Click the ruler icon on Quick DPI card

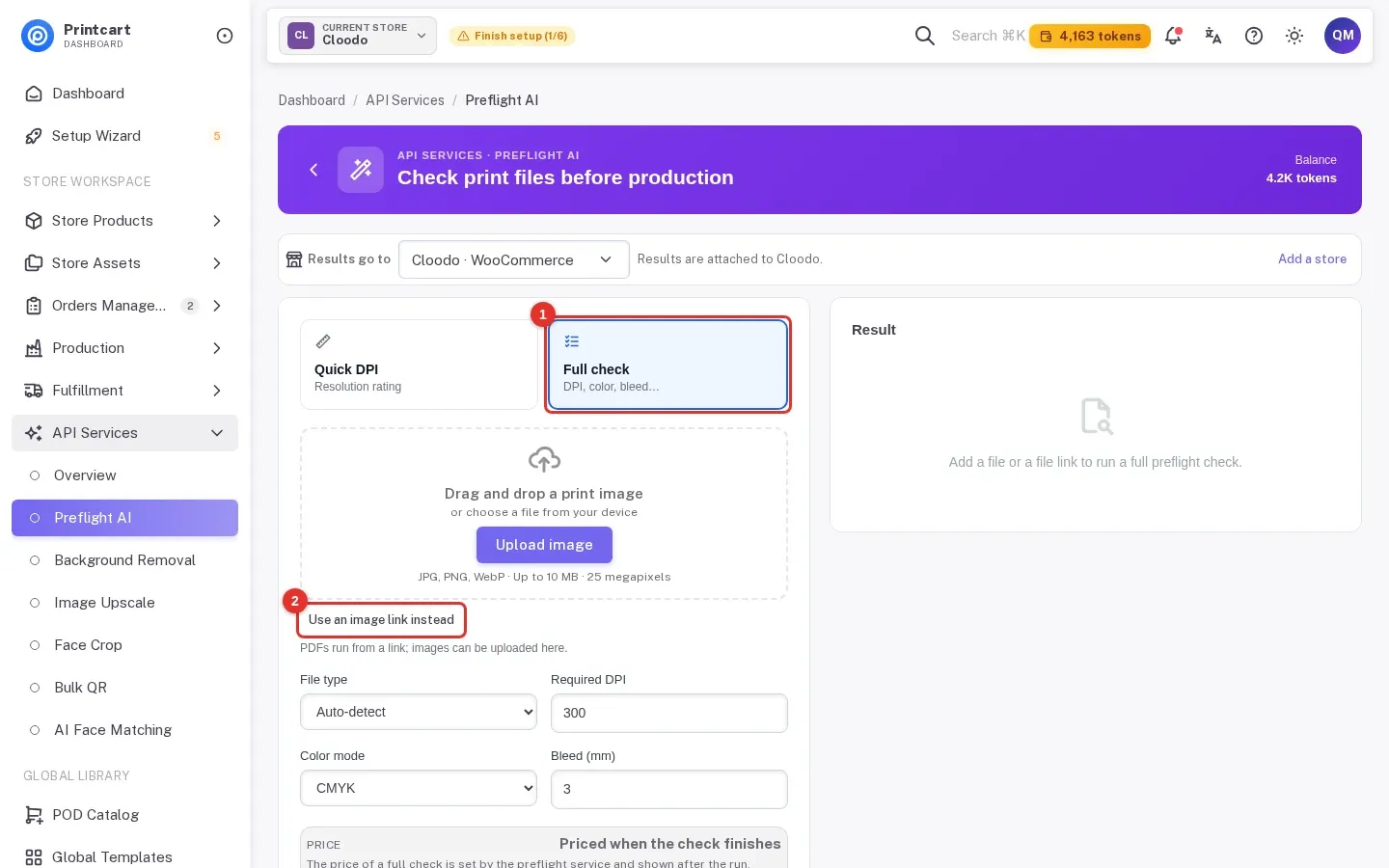323,341
